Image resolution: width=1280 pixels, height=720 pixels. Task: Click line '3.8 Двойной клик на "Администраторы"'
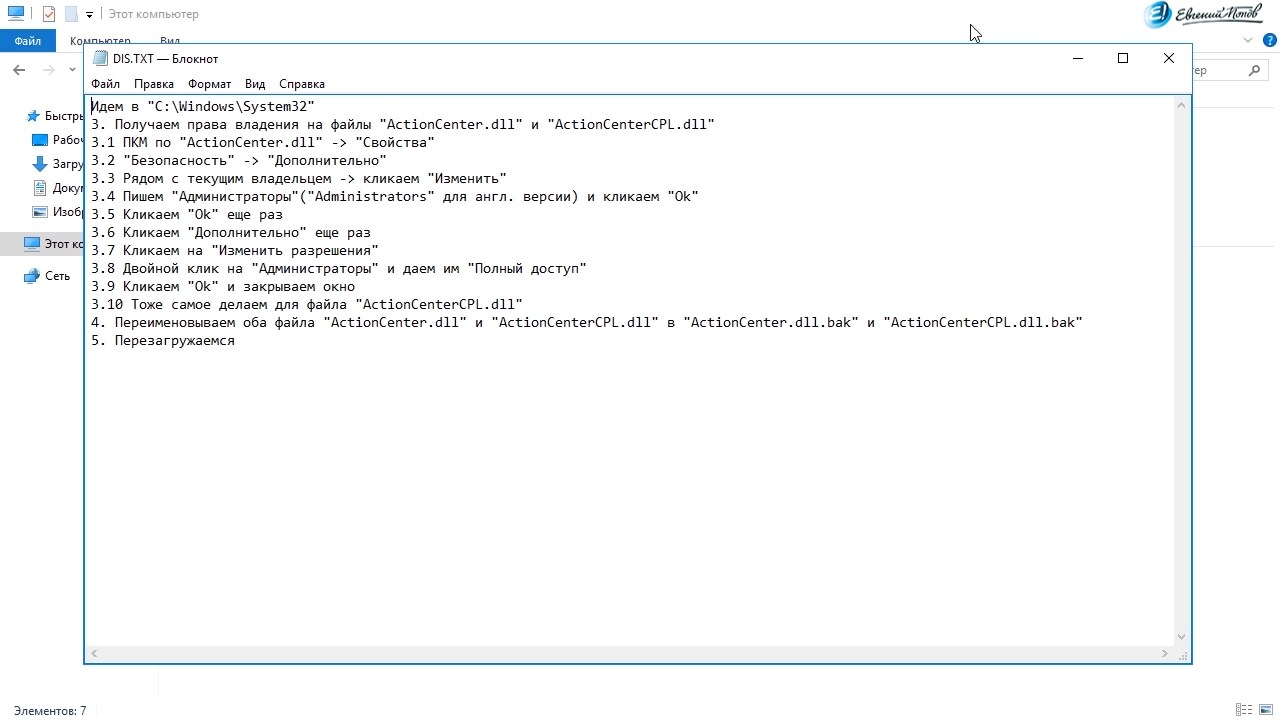[x=339, y=268]
